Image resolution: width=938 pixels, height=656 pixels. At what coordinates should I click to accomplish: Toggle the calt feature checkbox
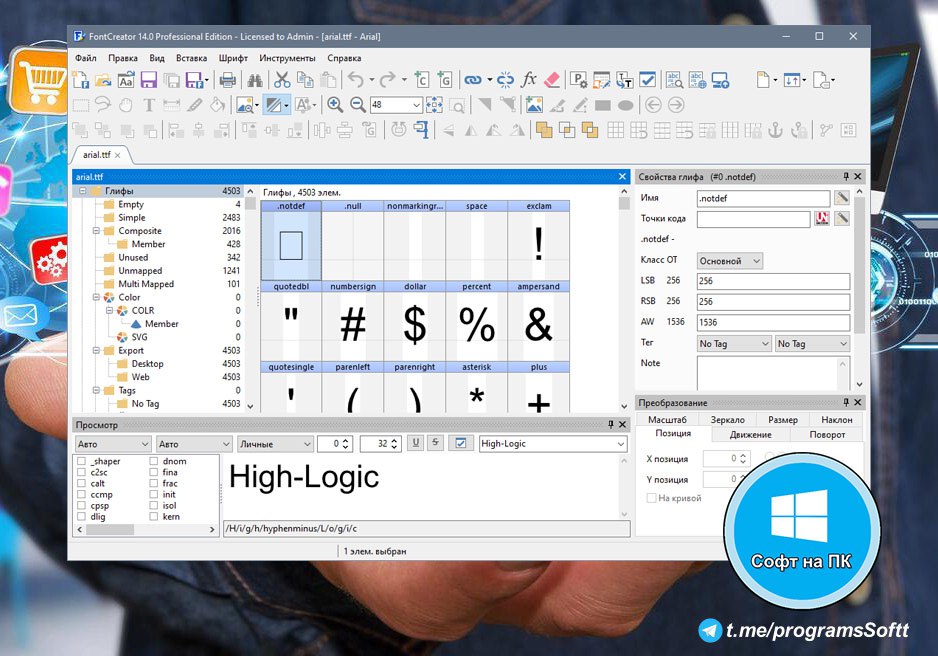click(81, 483)
